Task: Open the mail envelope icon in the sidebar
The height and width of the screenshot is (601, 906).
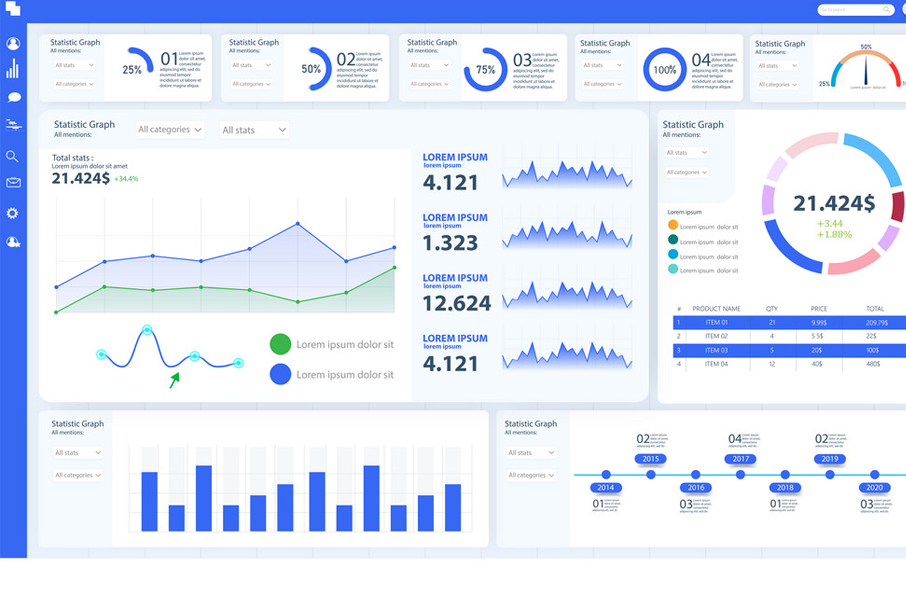Action: point(13,183)
